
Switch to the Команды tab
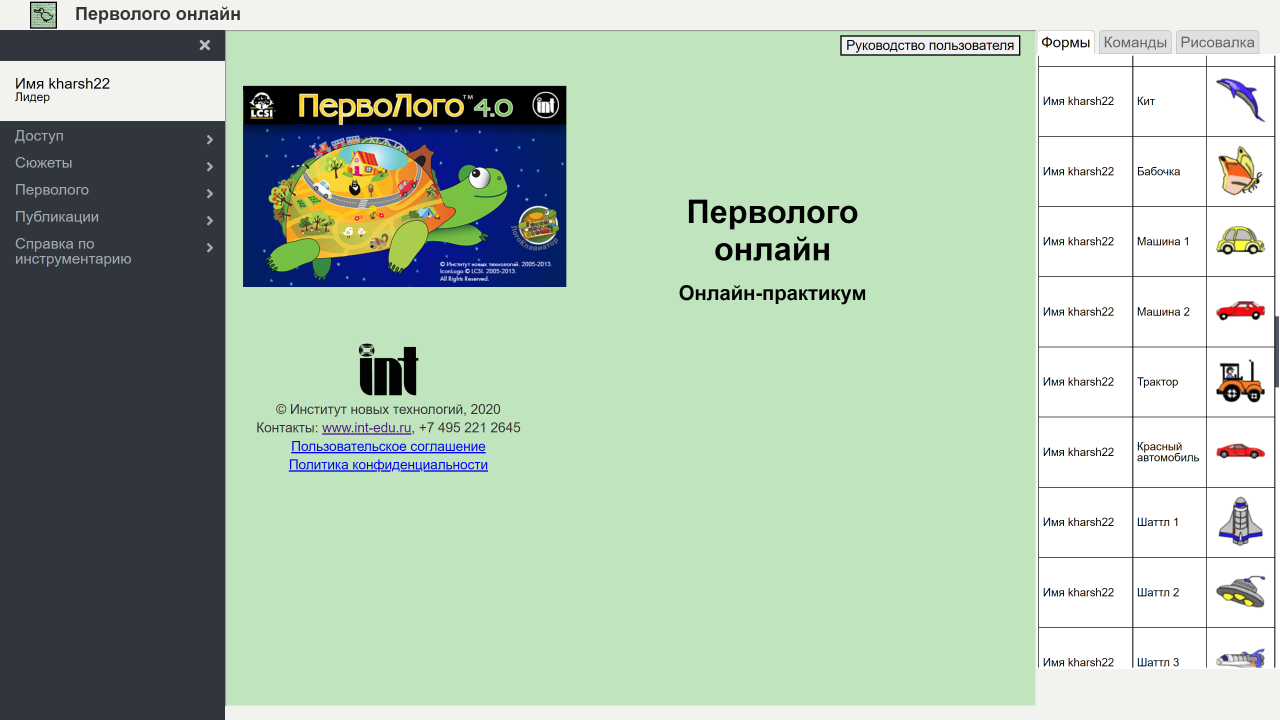coord(1135,42)
